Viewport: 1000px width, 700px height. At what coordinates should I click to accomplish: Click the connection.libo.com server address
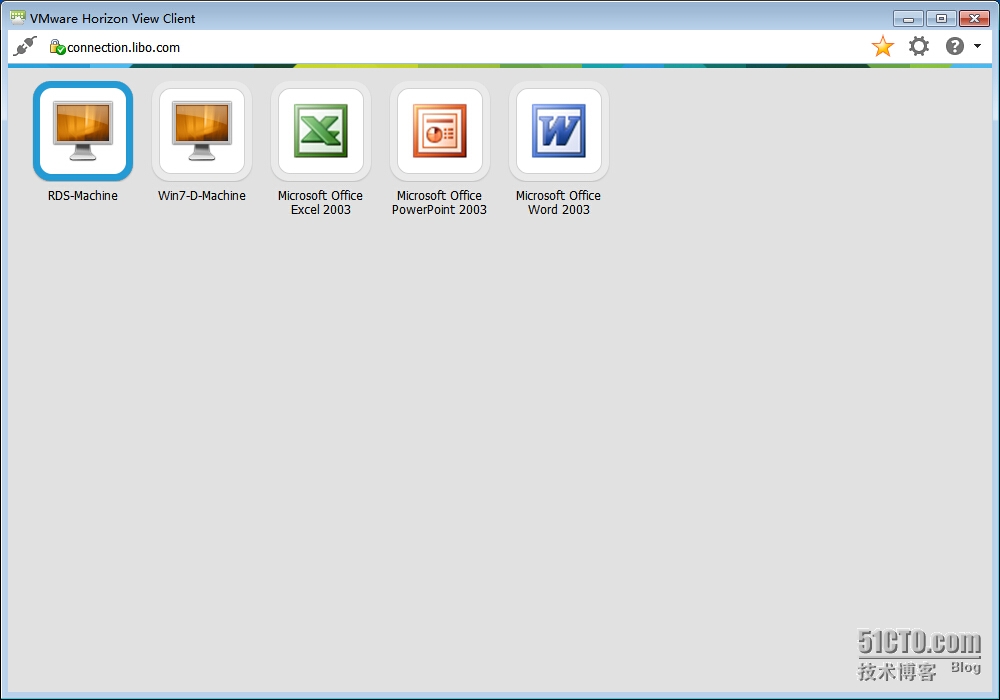coord(124,48)
